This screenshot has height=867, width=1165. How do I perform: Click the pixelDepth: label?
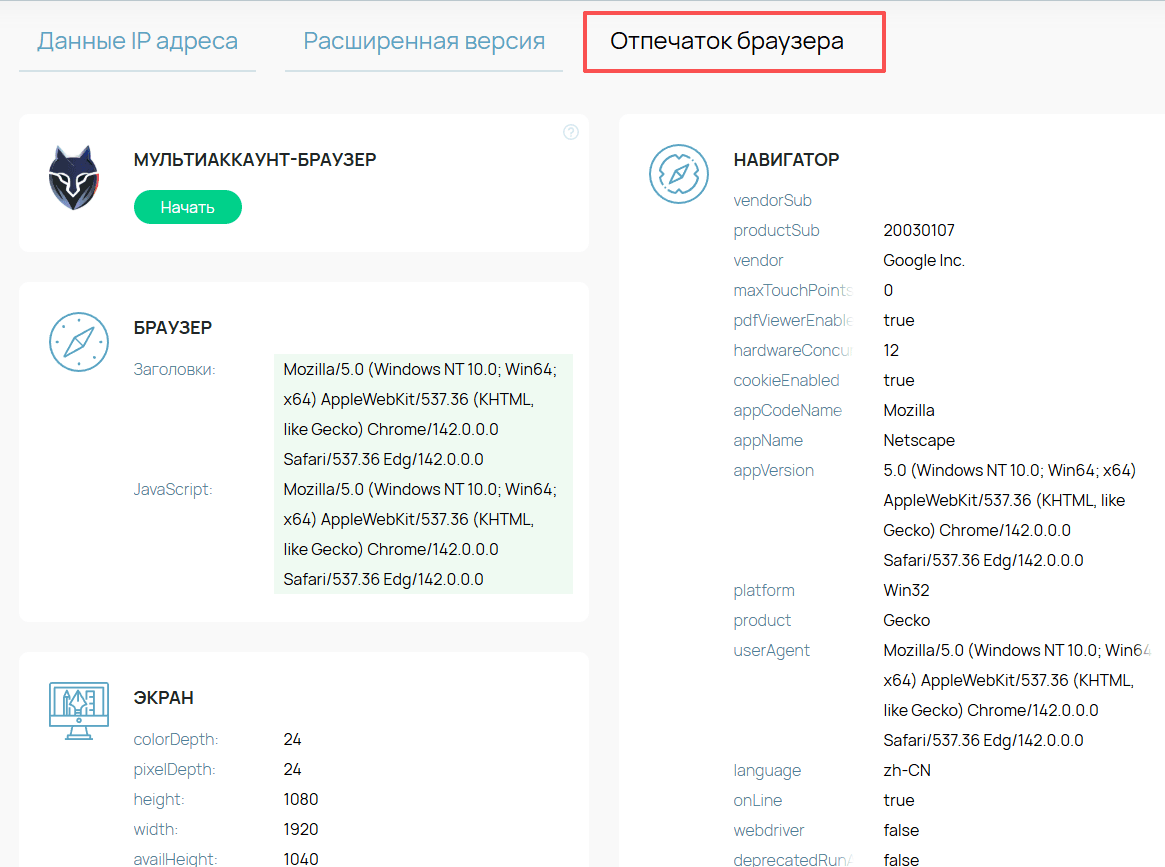tap(174, 770)
